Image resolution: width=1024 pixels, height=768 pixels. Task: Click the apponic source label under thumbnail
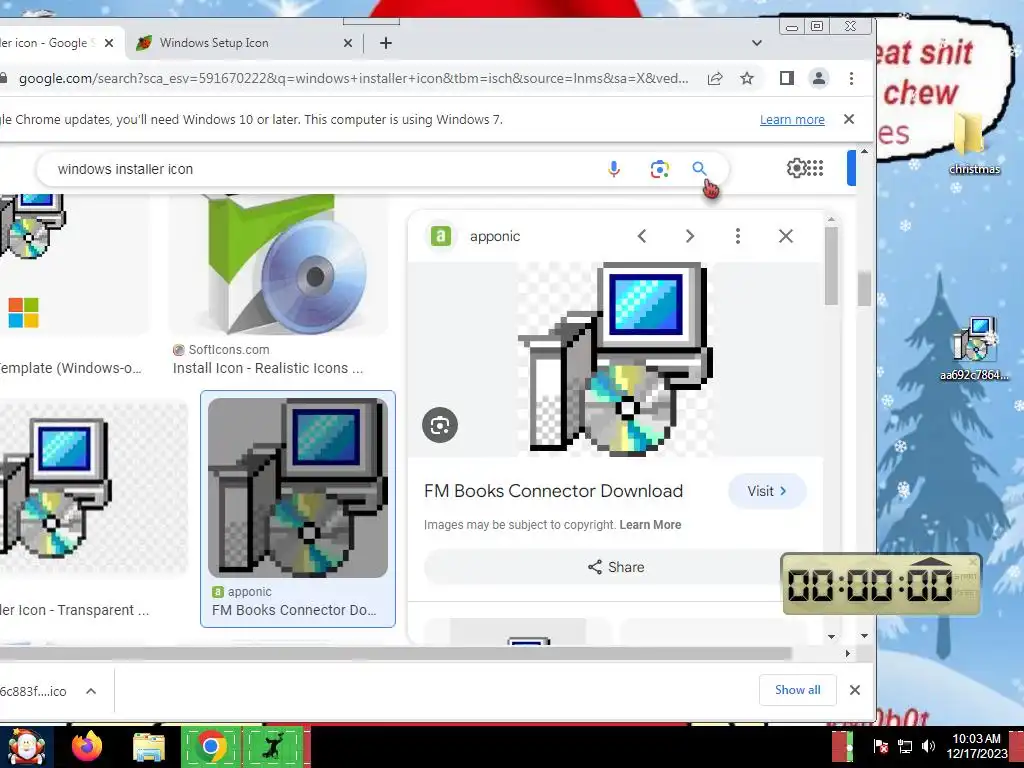pyautogui.click(x=249, y=592)
